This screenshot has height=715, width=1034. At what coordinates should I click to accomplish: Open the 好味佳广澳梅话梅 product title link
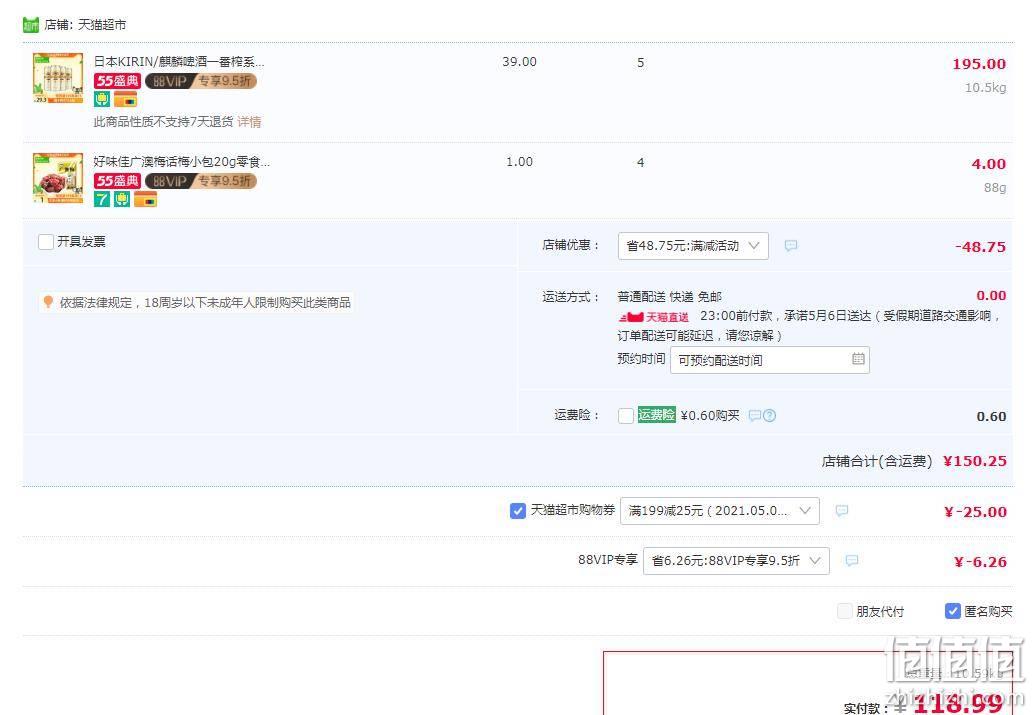(x=181, y=162)
